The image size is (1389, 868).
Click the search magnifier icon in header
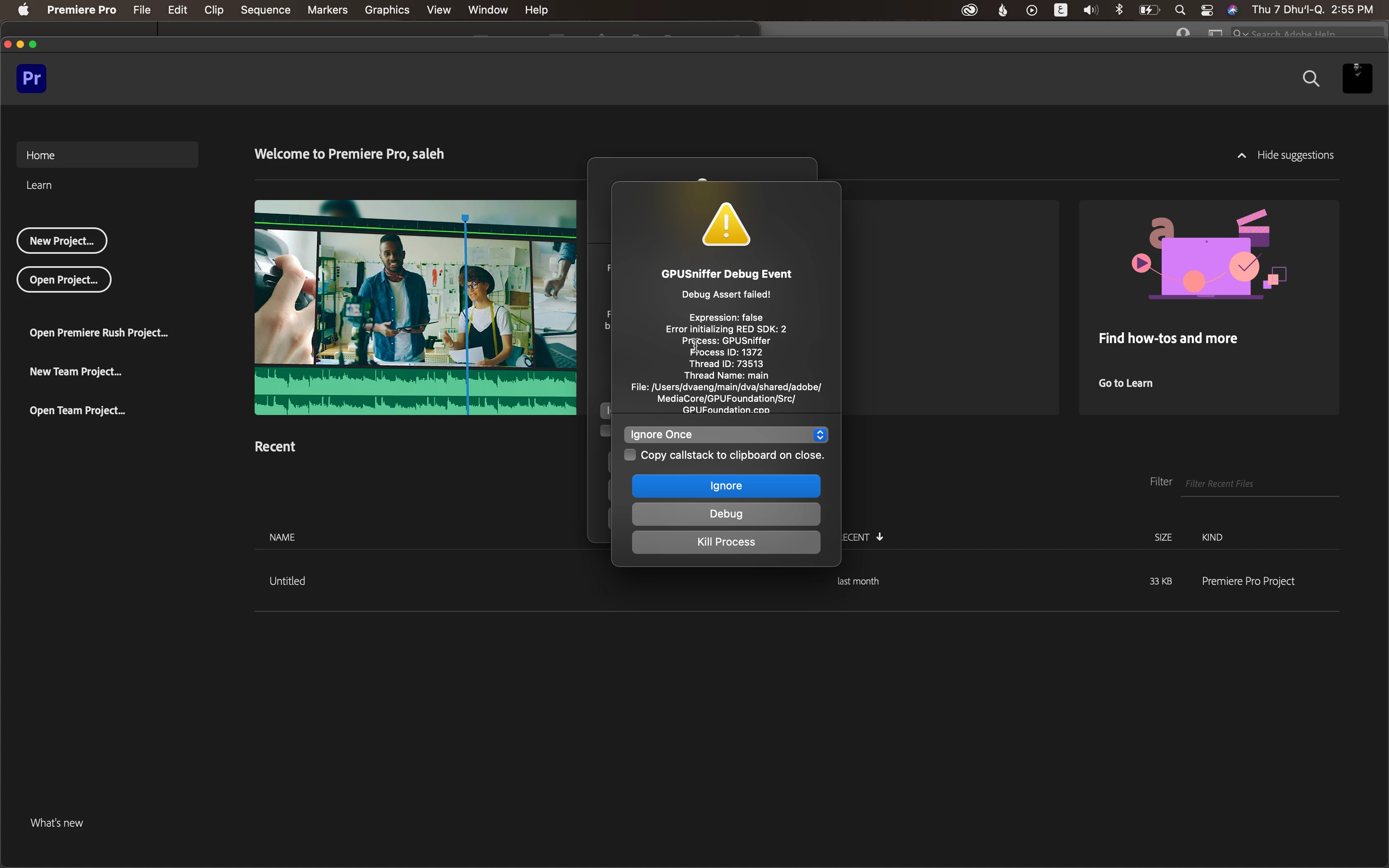coord(1311,79)
